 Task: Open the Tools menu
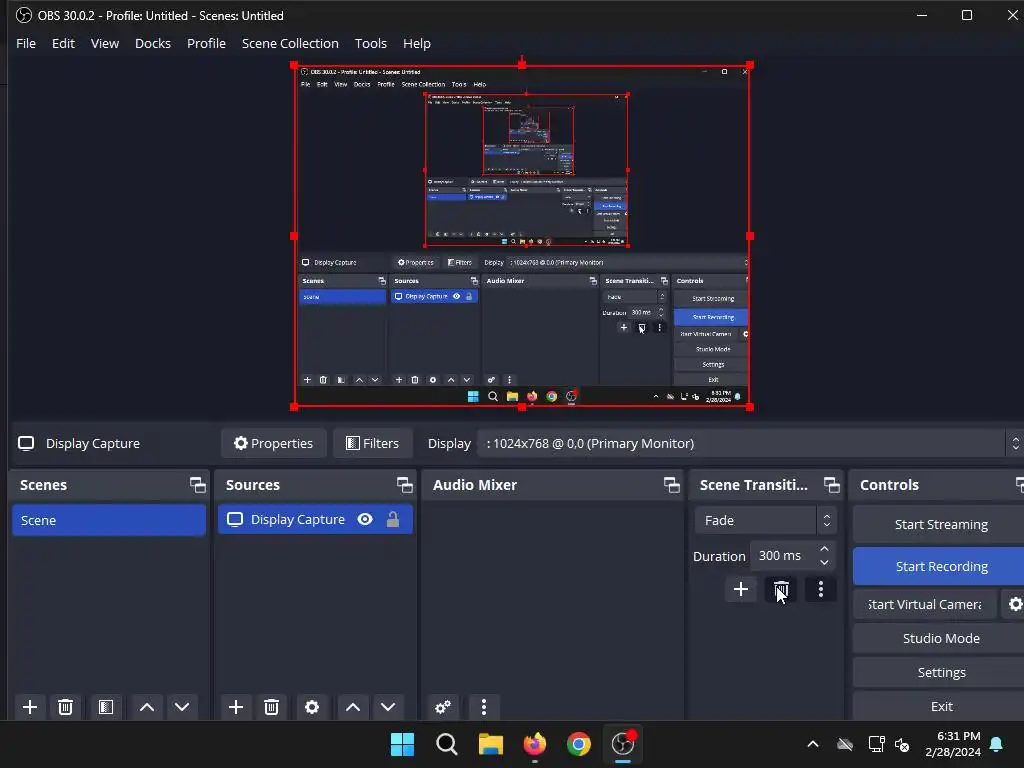[370, 43]
